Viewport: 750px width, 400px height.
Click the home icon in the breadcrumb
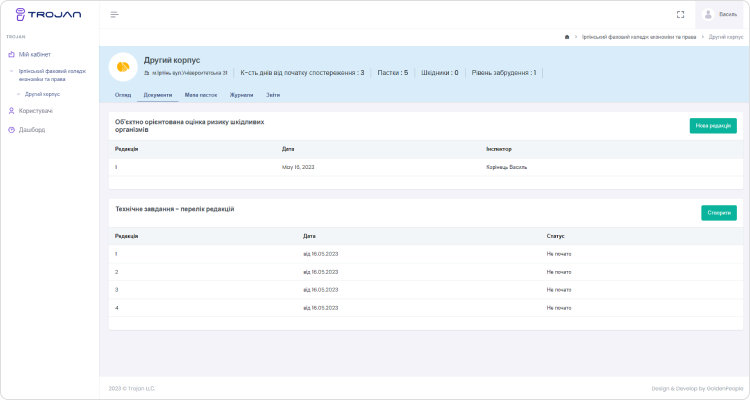567,36
